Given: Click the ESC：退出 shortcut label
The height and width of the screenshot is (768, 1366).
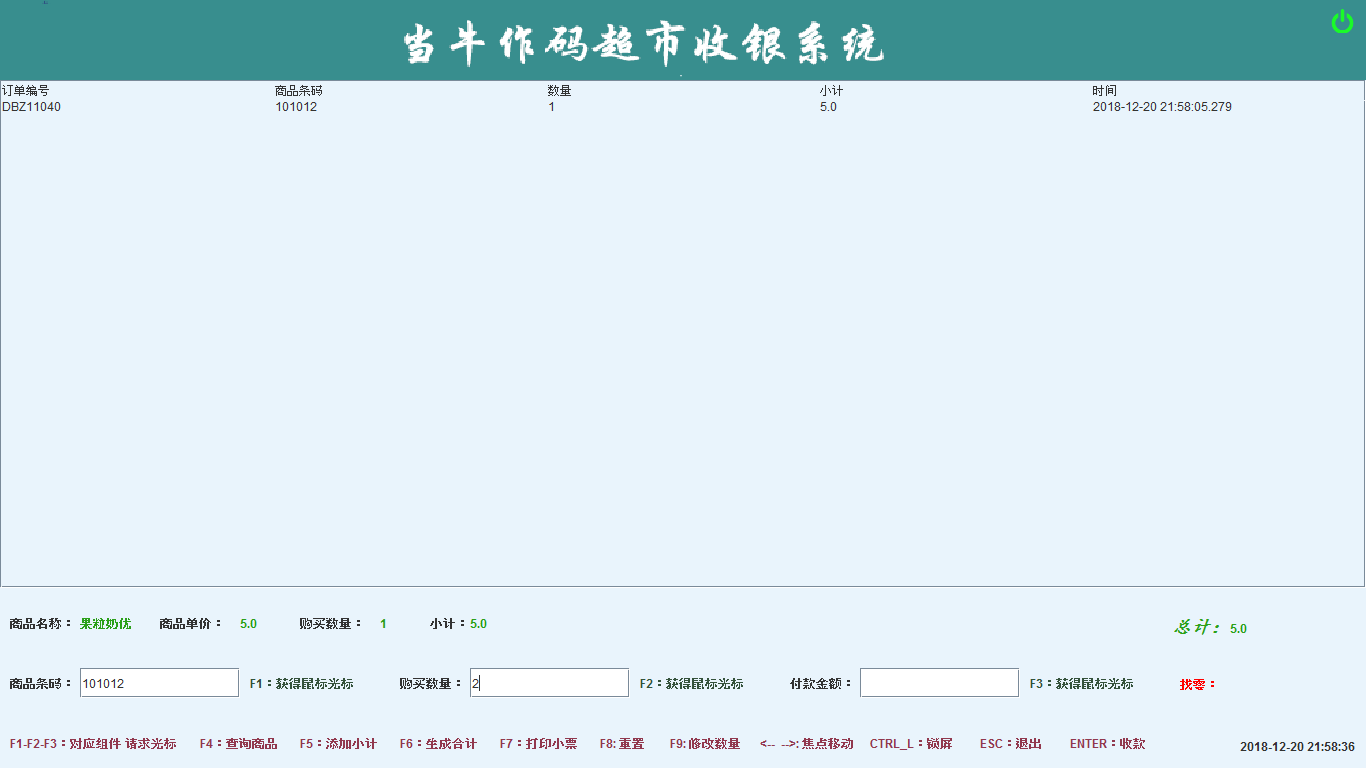Looking at the screenshot, I should pyautogui.click(x=1011, y=744).
